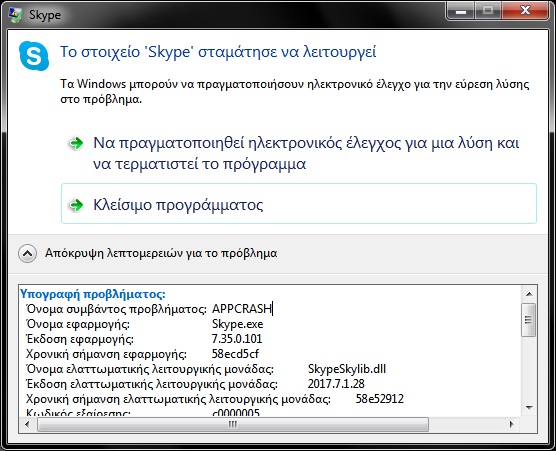Viewport: 556px width, 451px height.
Task: Select Κλείσιμο προγράμματος
Action: 299,204
